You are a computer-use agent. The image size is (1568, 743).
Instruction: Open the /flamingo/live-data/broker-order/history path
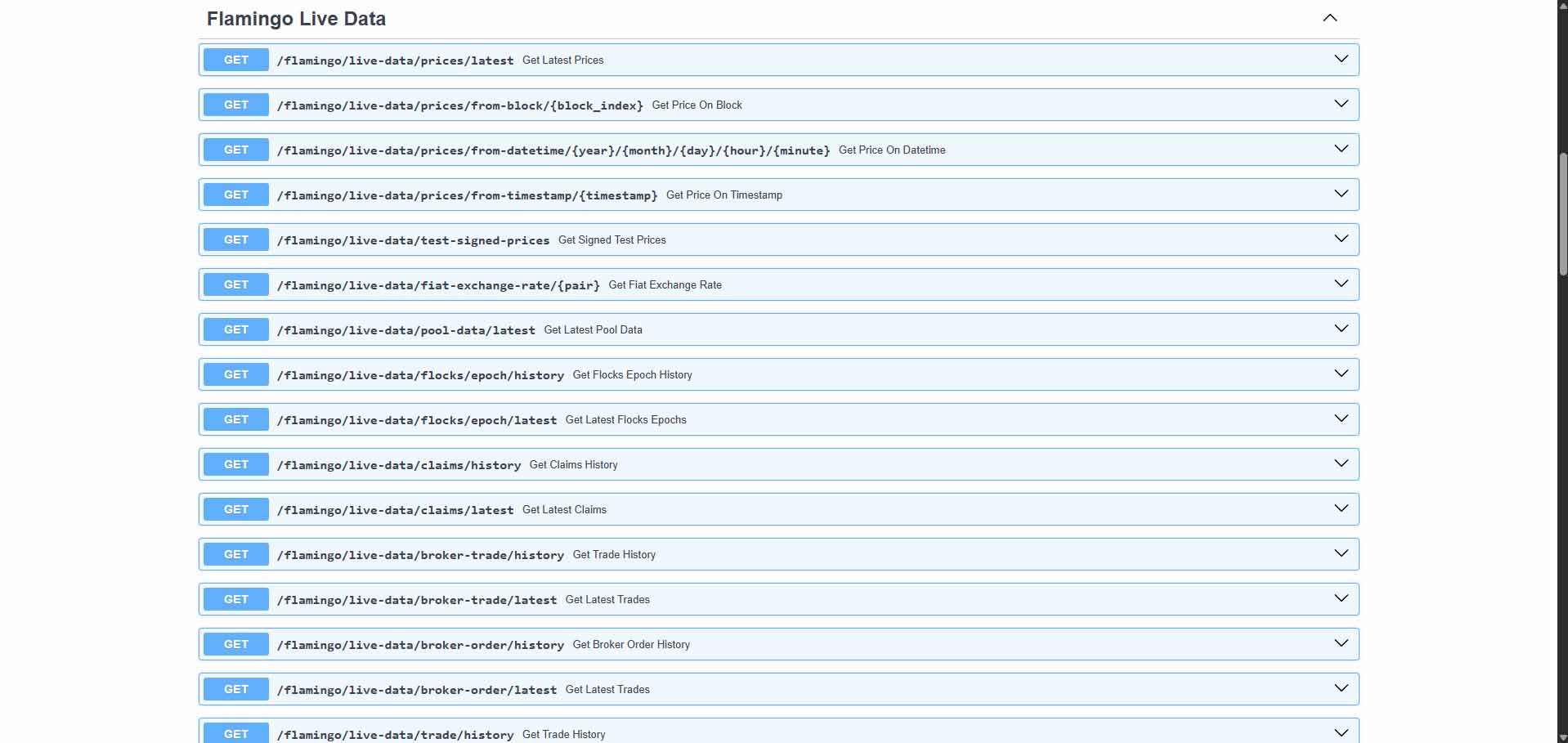[420, 645]
